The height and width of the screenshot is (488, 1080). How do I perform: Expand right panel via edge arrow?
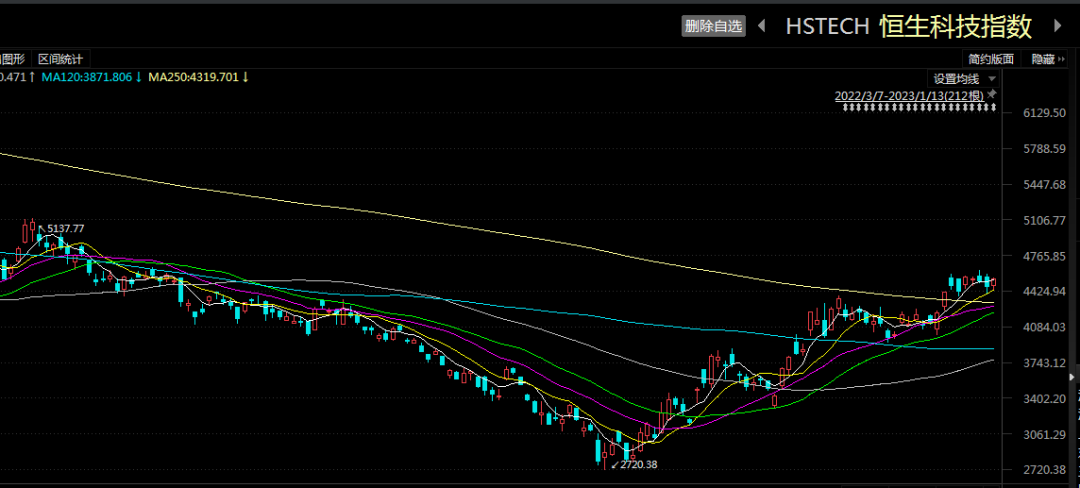[1073, 378]
